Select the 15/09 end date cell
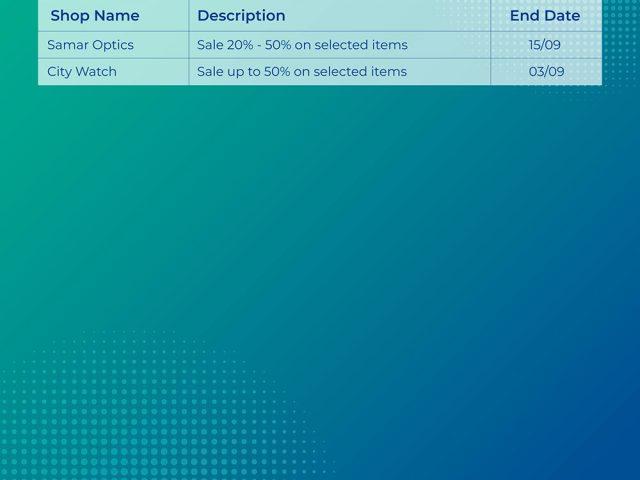Viewport: 640px width, 480px height. (545, 45)
